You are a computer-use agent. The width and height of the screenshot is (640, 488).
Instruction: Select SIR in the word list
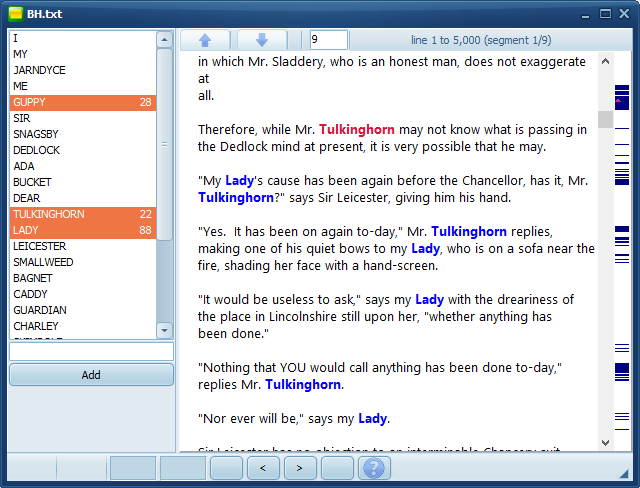[x=83, y=118]
